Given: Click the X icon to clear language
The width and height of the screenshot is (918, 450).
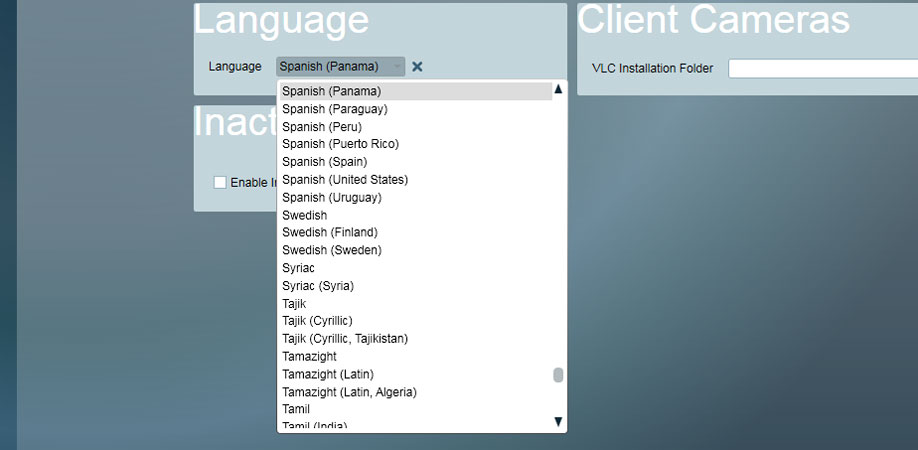Looking at the screenshot, I should tap(417, 67).
